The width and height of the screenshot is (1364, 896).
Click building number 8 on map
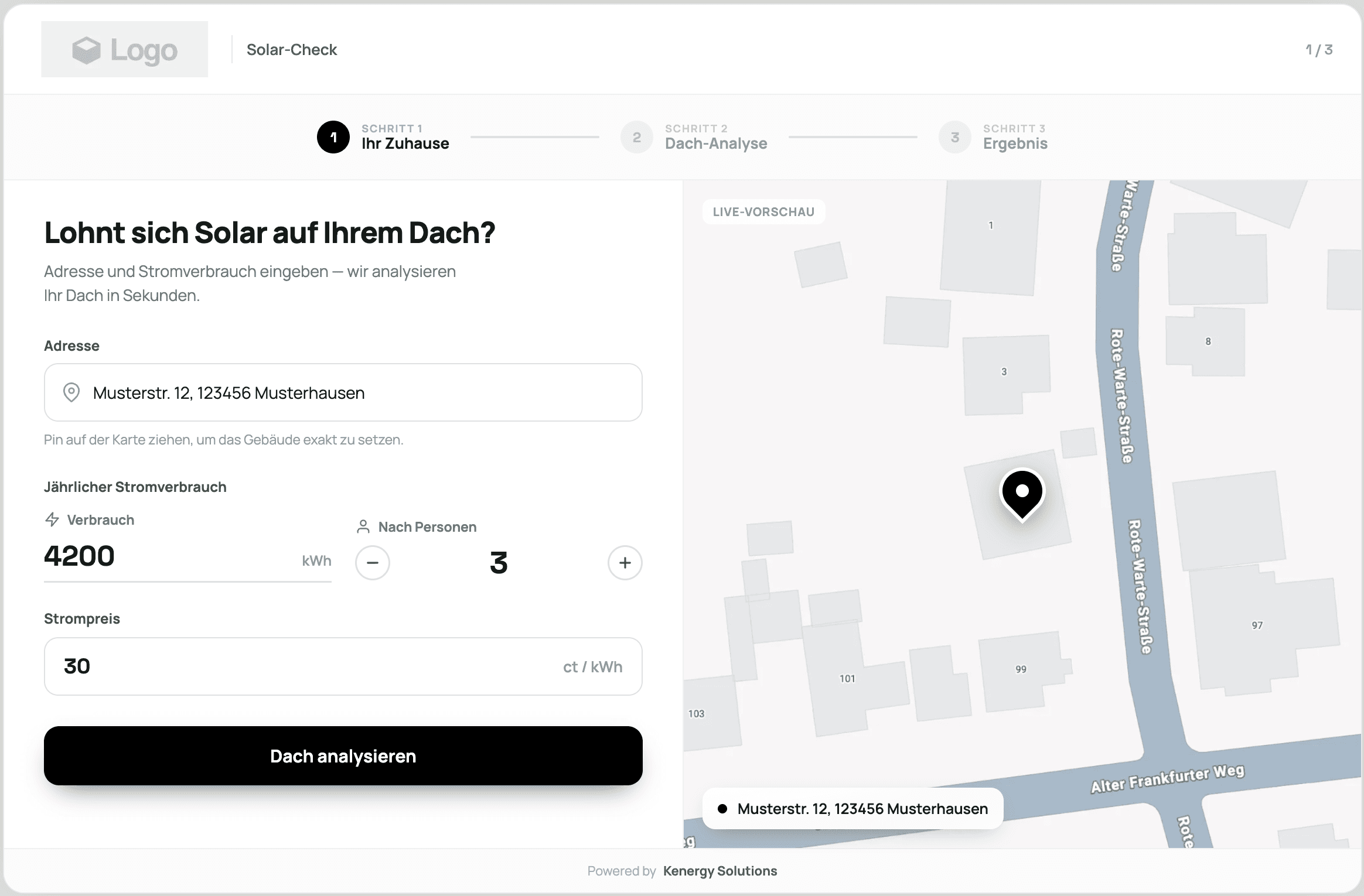point(1208,341)
